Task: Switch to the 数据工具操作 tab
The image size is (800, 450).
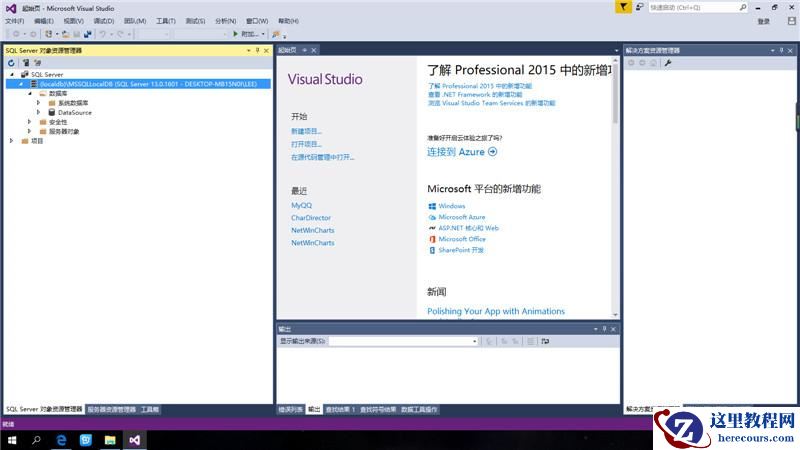Action: (x=419, y=409)
